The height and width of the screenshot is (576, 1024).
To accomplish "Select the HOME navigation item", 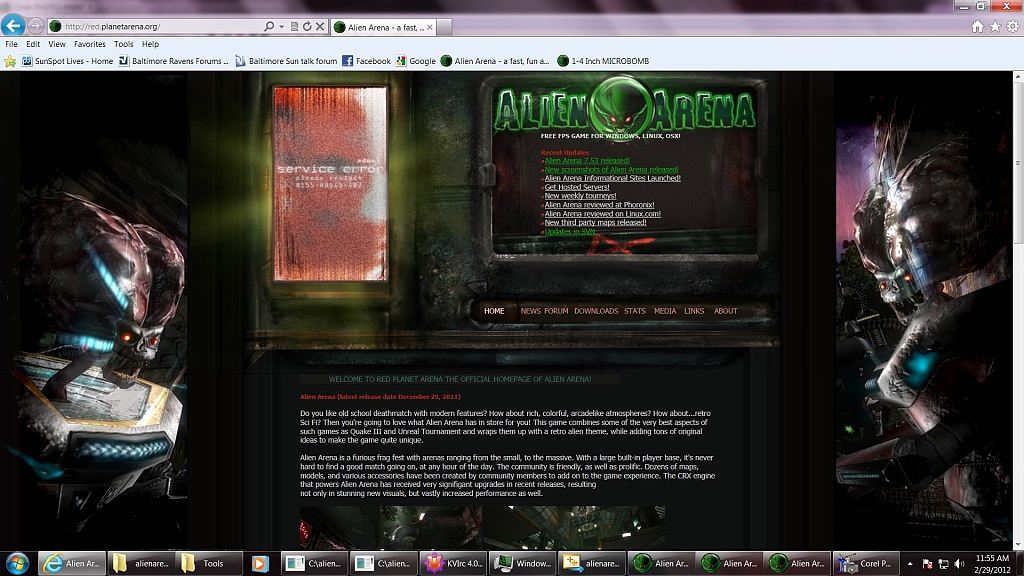I will click(x=494, y=312).
